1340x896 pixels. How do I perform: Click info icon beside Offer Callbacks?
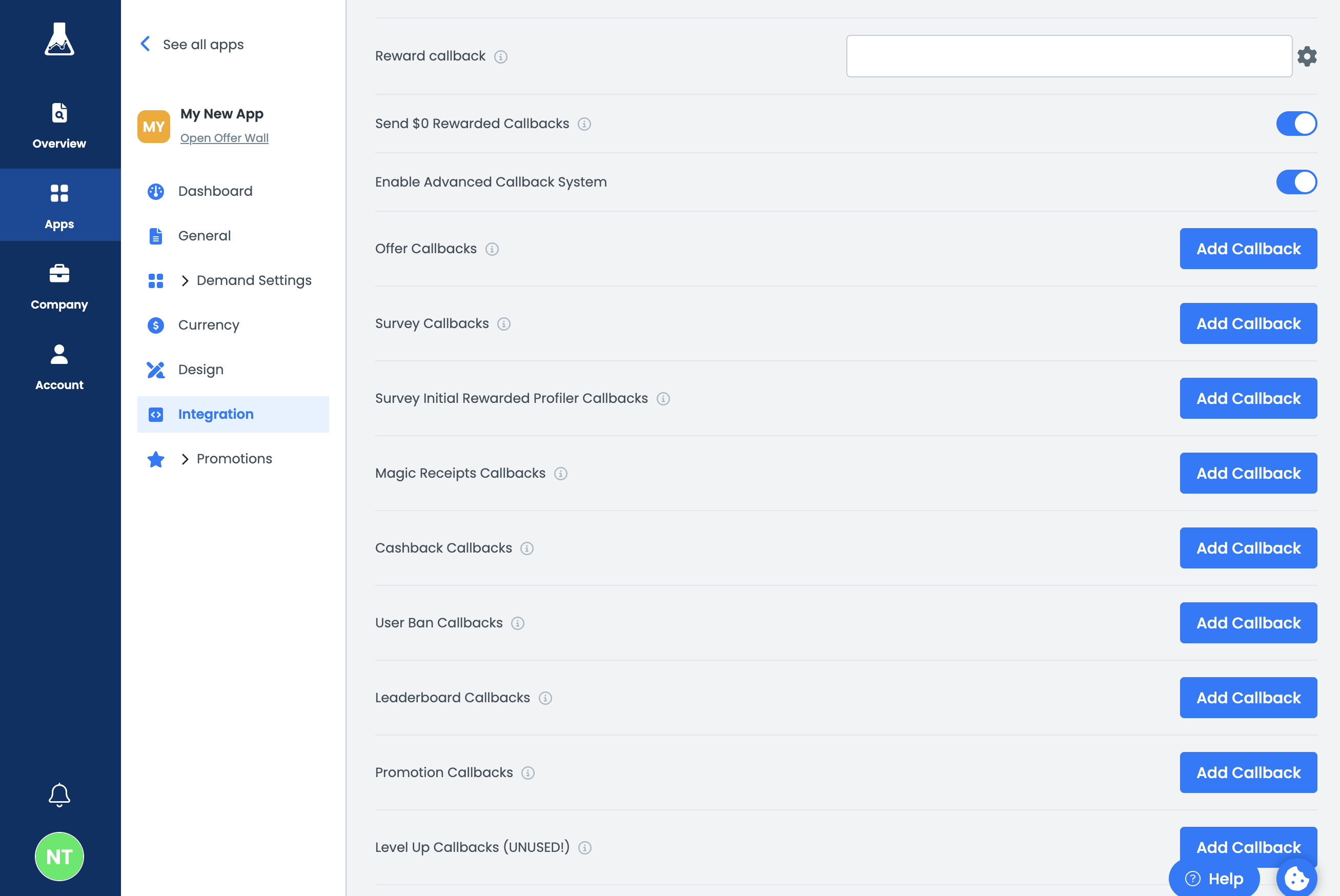click(492, 249)
